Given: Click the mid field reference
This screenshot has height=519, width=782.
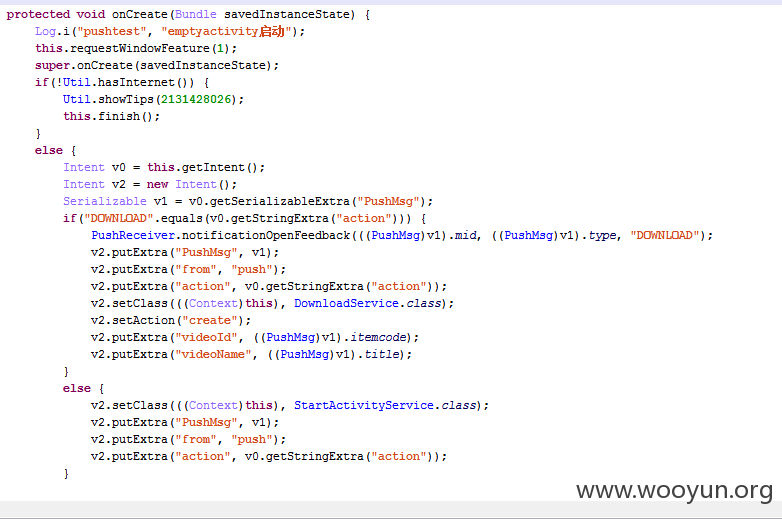Looking at the screenshot, I should (465, 235).
